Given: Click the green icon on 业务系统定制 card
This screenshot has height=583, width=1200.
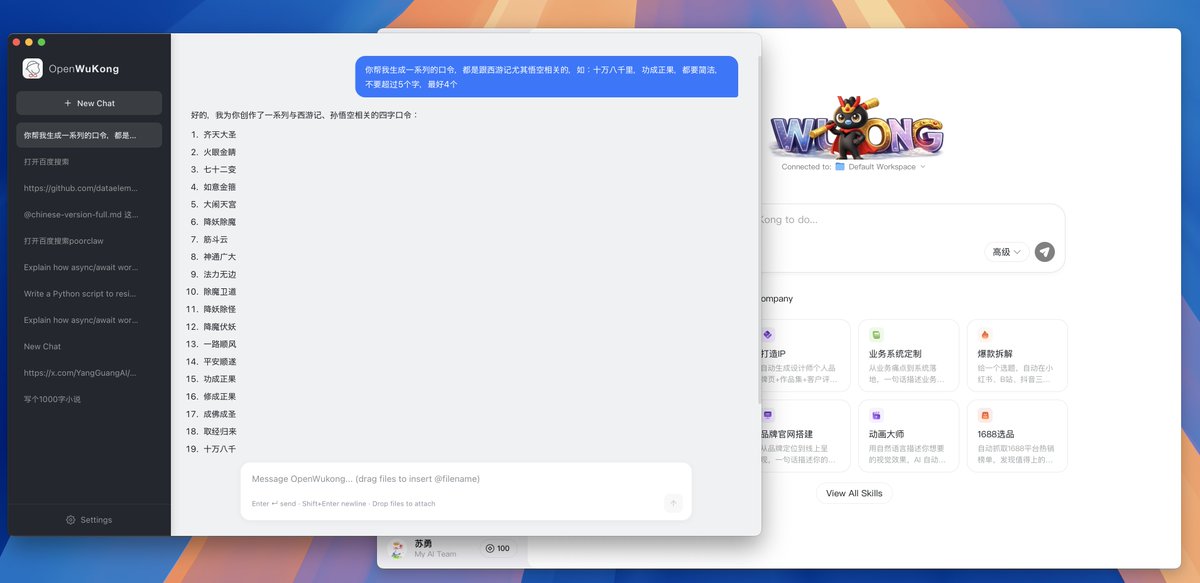Looking at the screenshot, I should [876, 335].
